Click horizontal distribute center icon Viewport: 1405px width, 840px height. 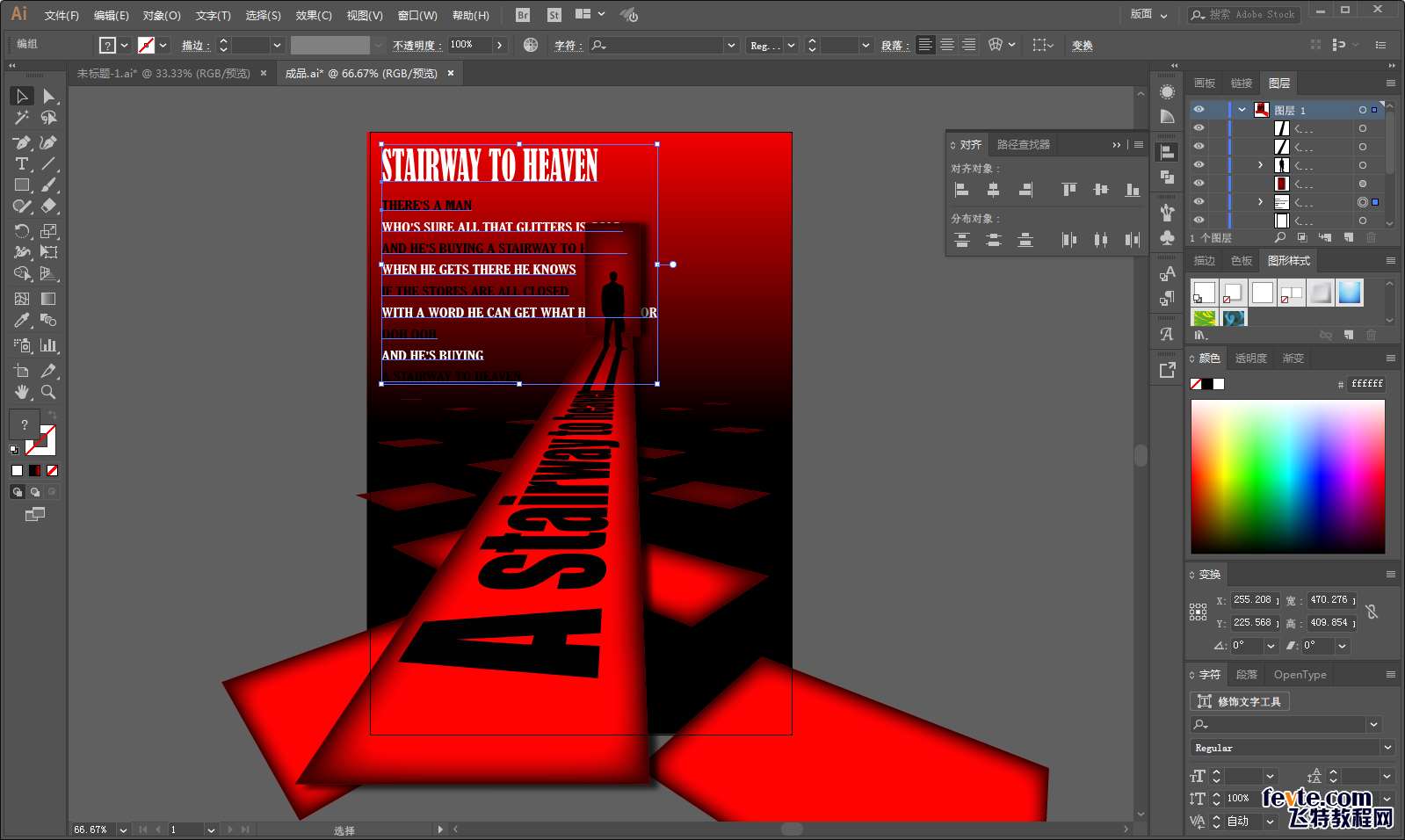click(x=1101, y=240)
